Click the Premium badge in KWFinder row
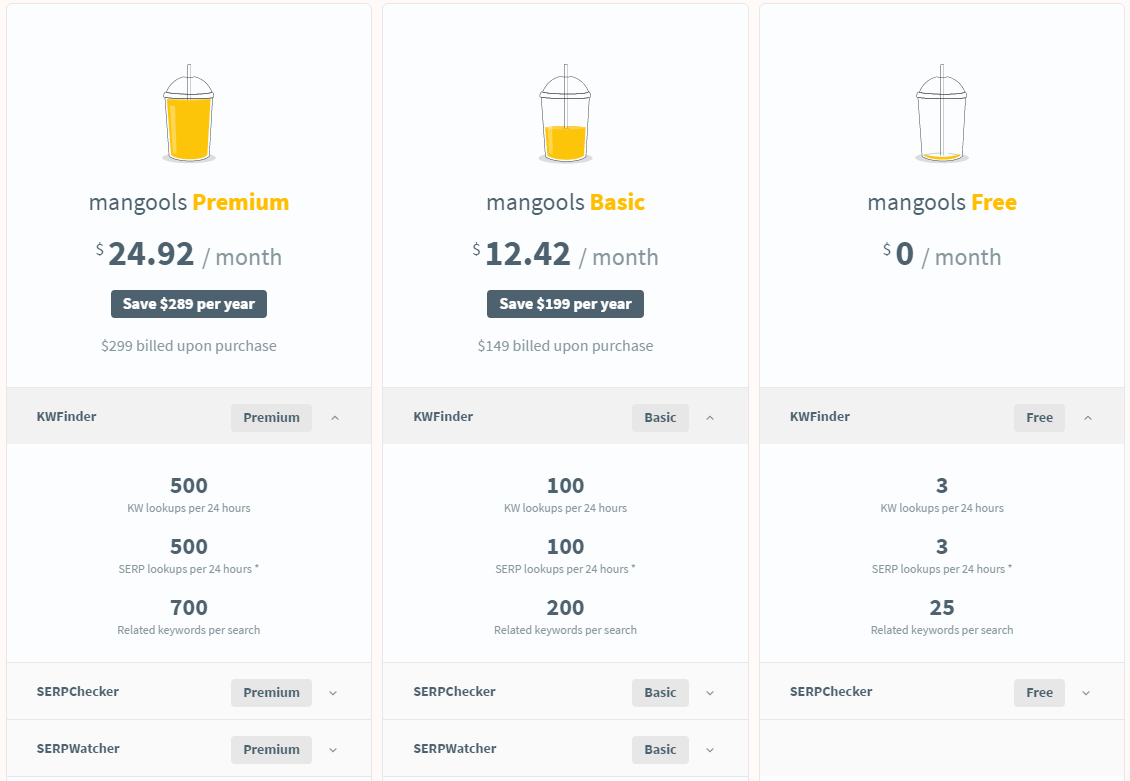The height and width of the screenshot is (781, 1130). pyautogui.click(x=272, y=418)
